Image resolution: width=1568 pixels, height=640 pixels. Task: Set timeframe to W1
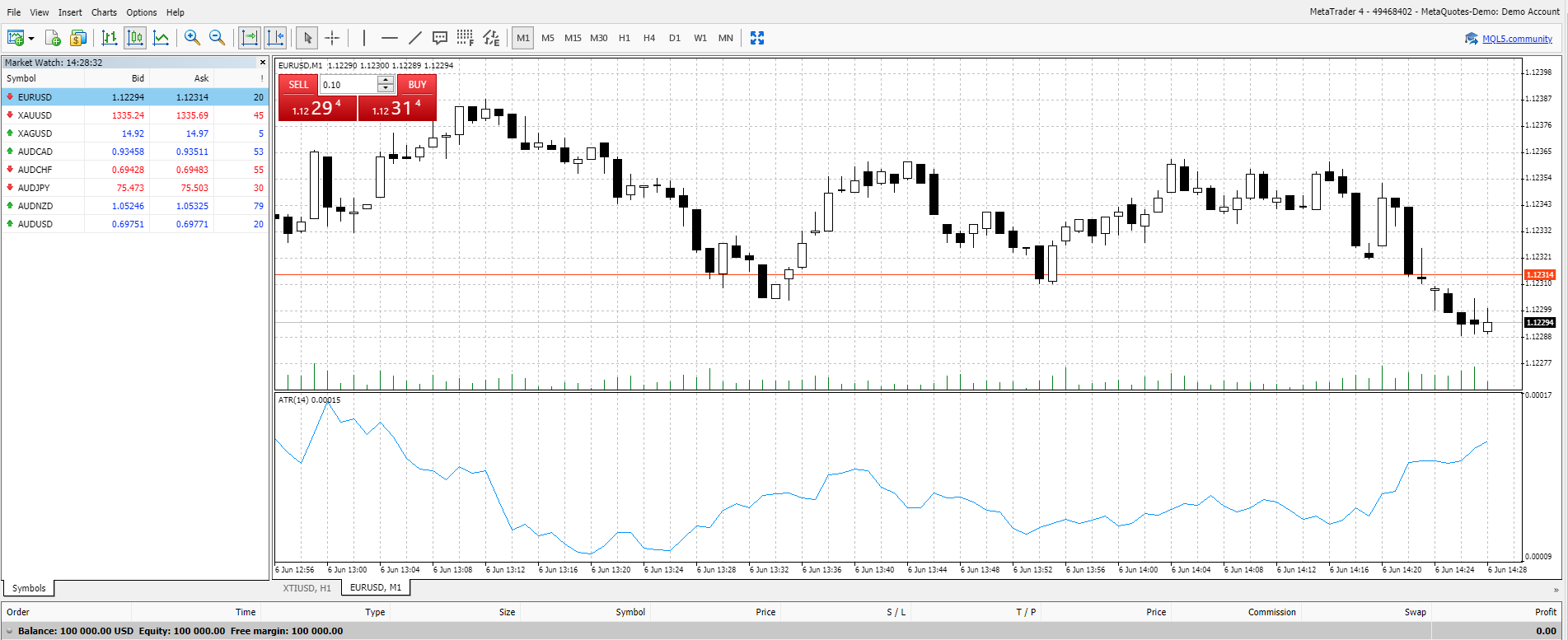tap(700, 38)
